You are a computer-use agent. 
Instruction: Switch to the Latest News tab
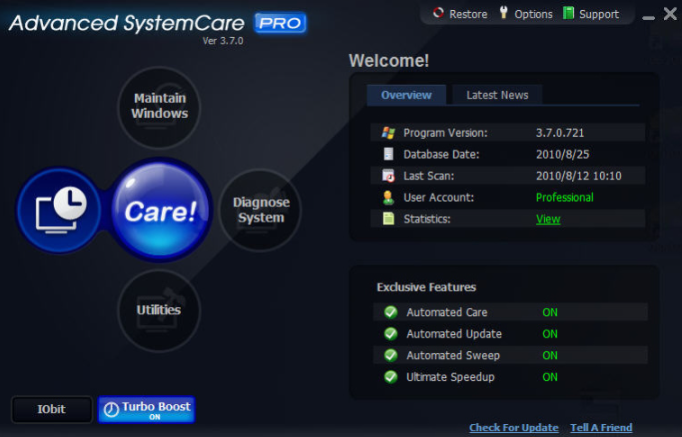497,95
